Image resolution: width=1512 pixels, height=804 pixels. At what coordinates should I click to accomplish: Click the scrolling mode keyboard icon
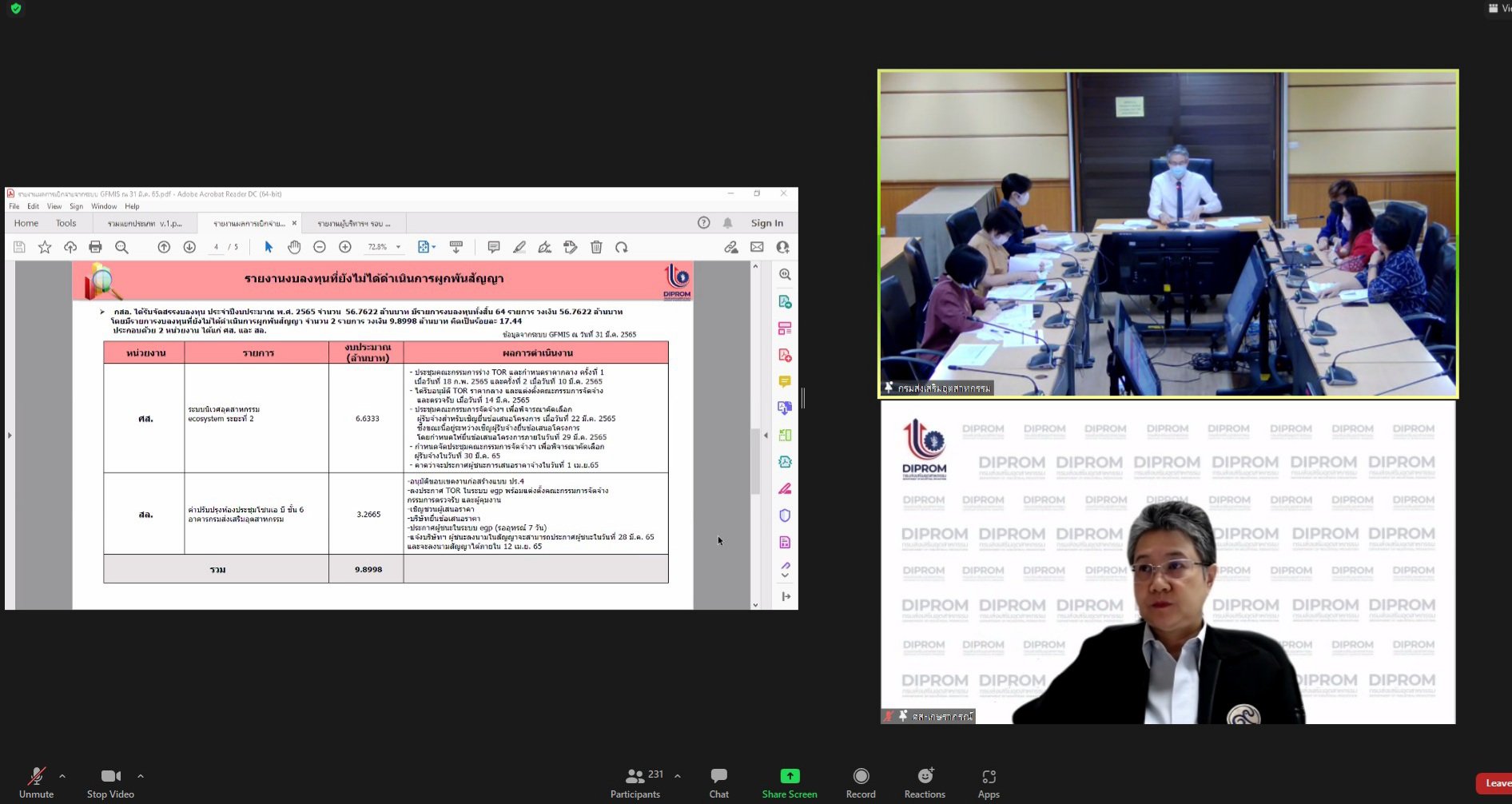[456, 248]
